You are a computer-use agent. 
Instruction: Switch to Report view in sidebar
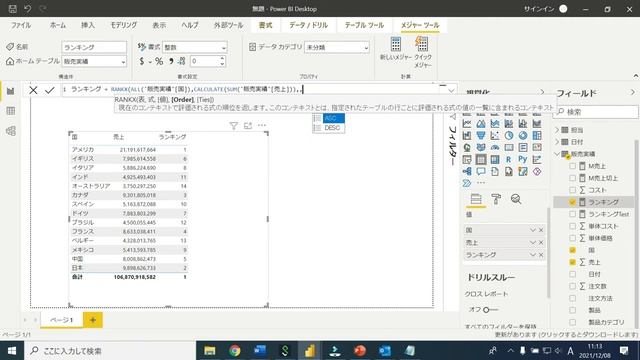(x=11, y=91)
